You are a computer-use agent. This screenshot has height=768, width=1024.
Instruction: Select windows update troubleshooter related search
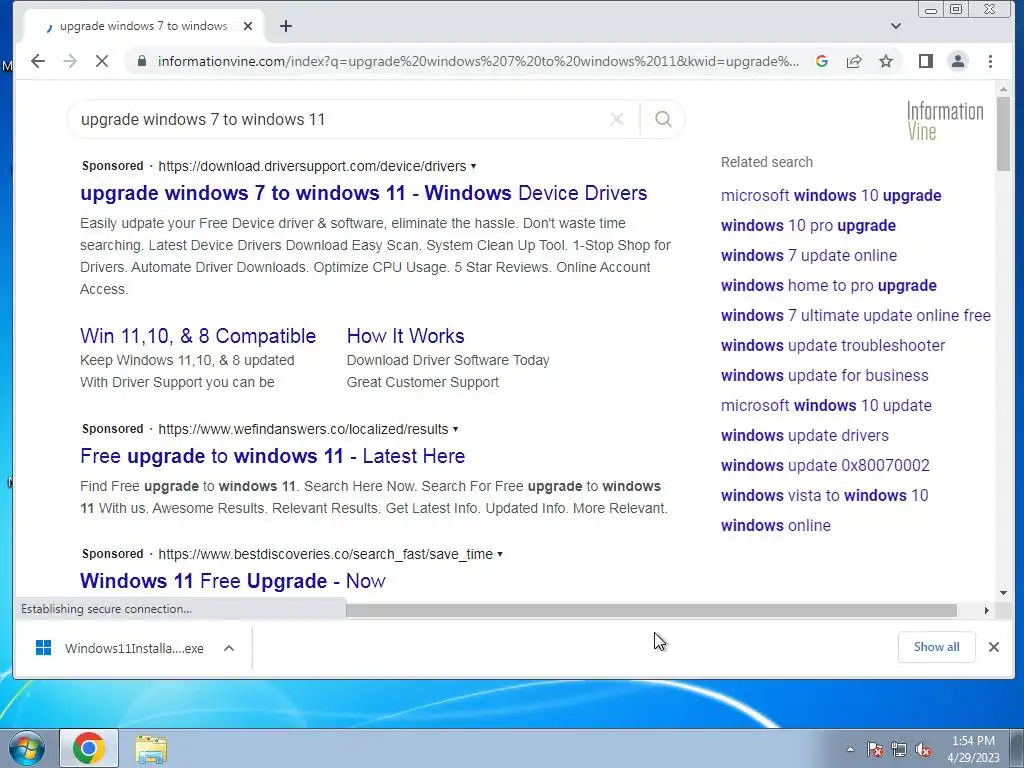833,345
